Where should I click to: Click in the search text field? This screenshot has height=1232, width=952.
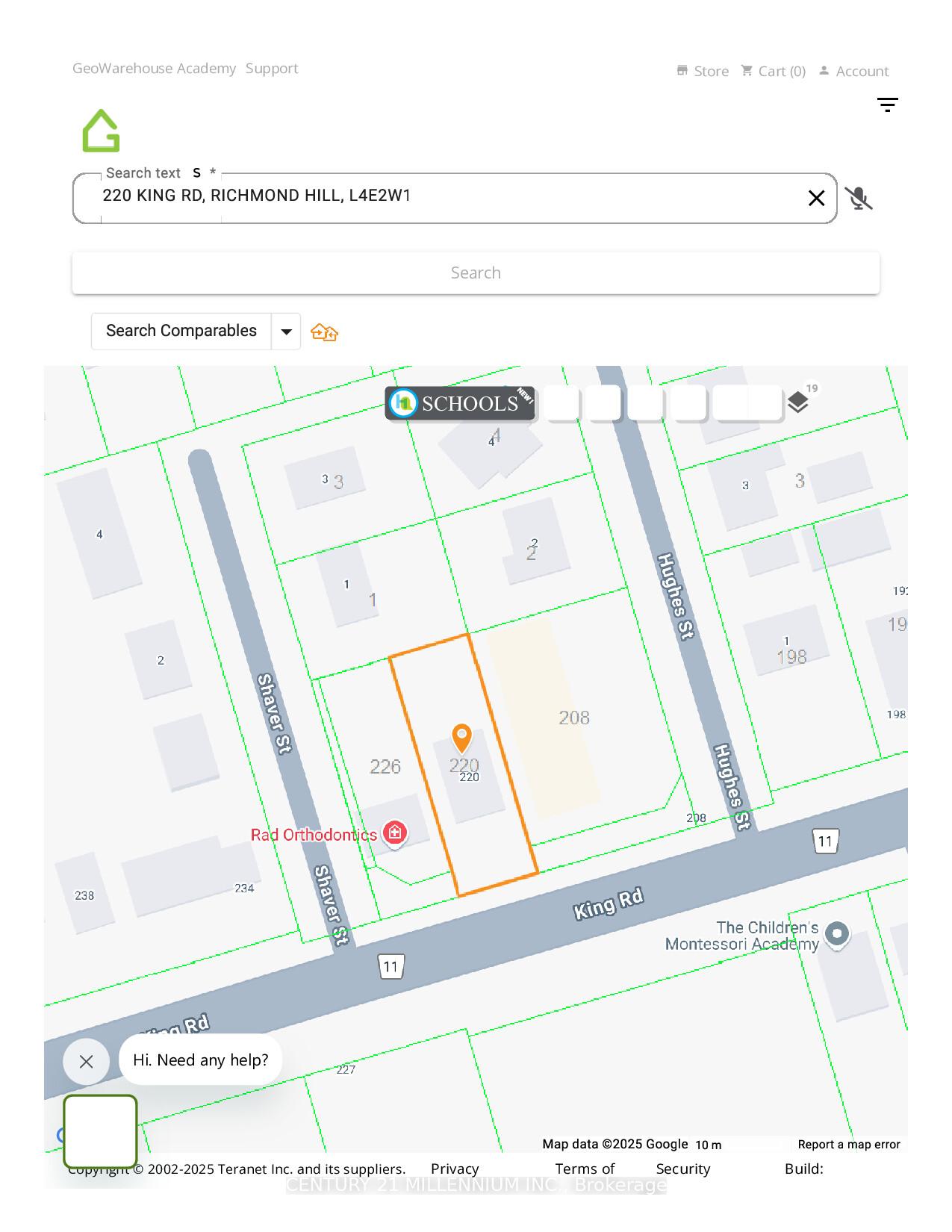point(448,196)
